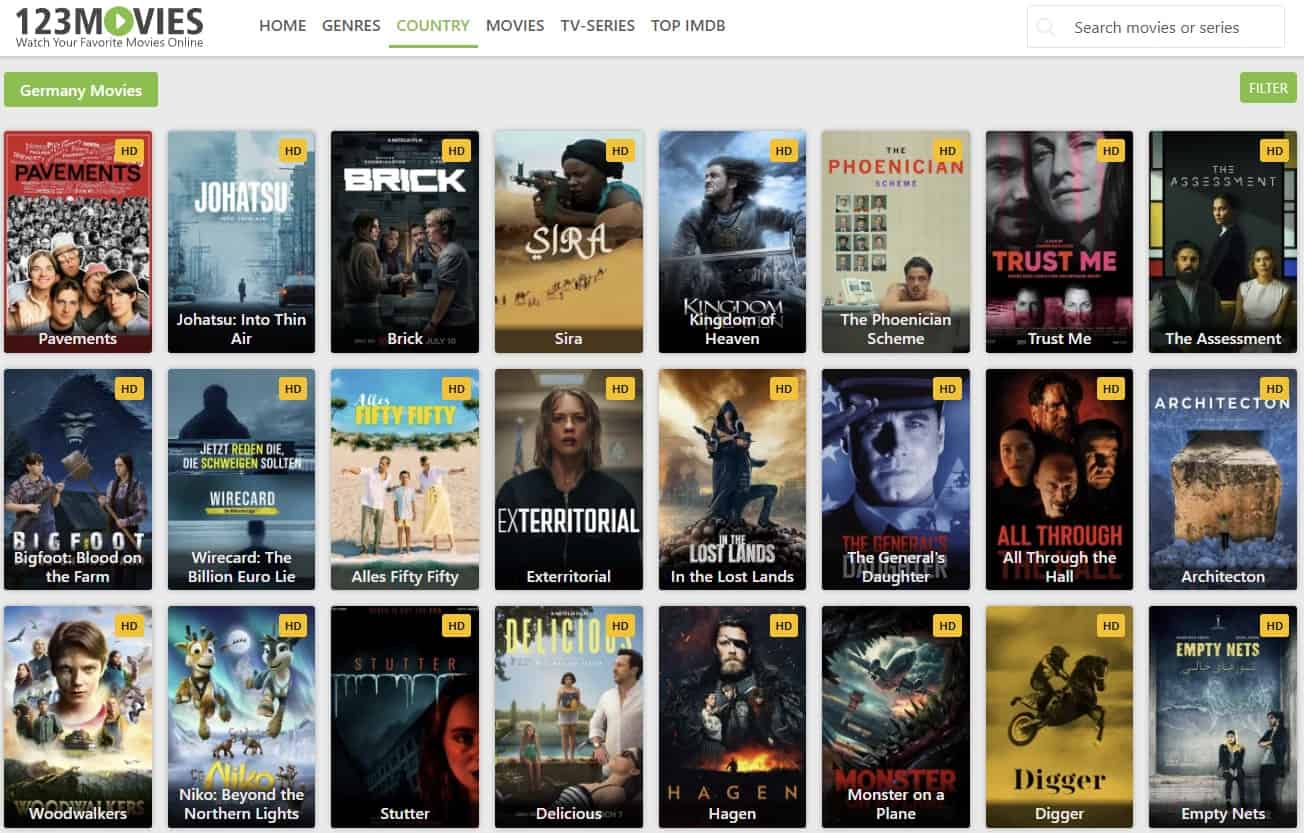The height and width of the screenshot is (833, 1304).
Task: Open Wirecard: The Billion Euro Lie poster
Action: [x=241, y=479]
